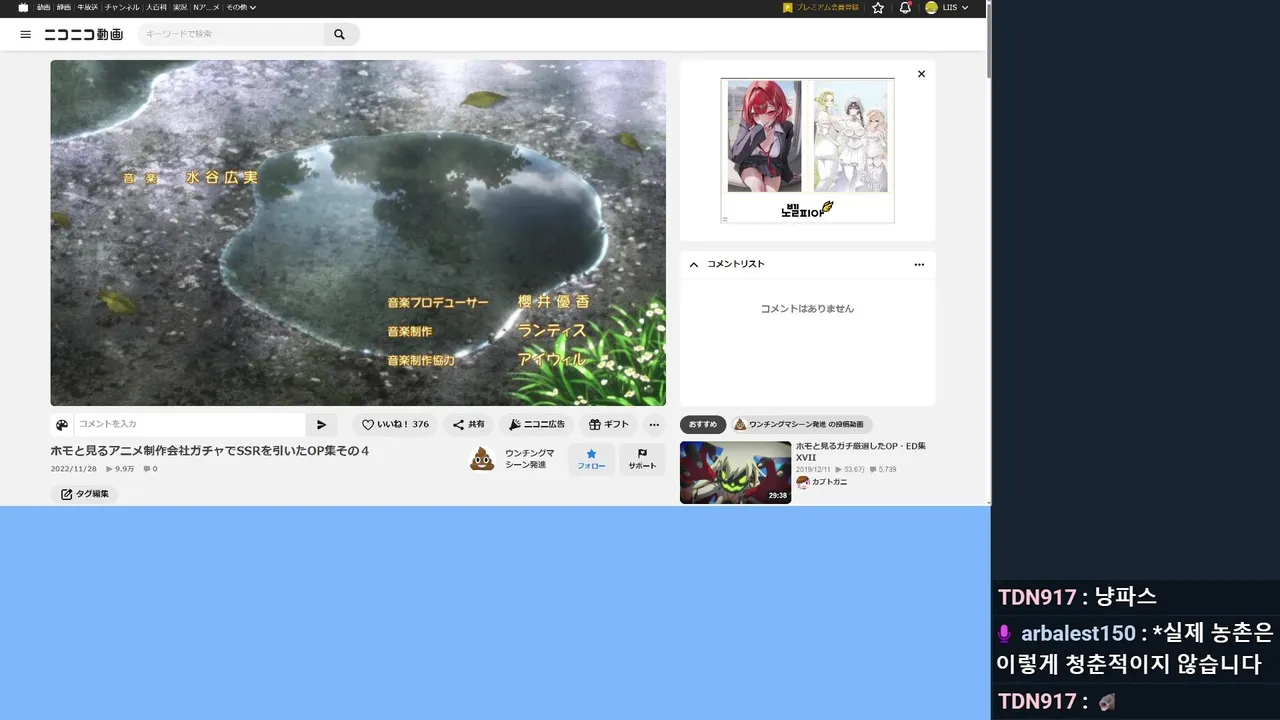
Task: Click the サポート flag button
Action: [x=642, y=459]
